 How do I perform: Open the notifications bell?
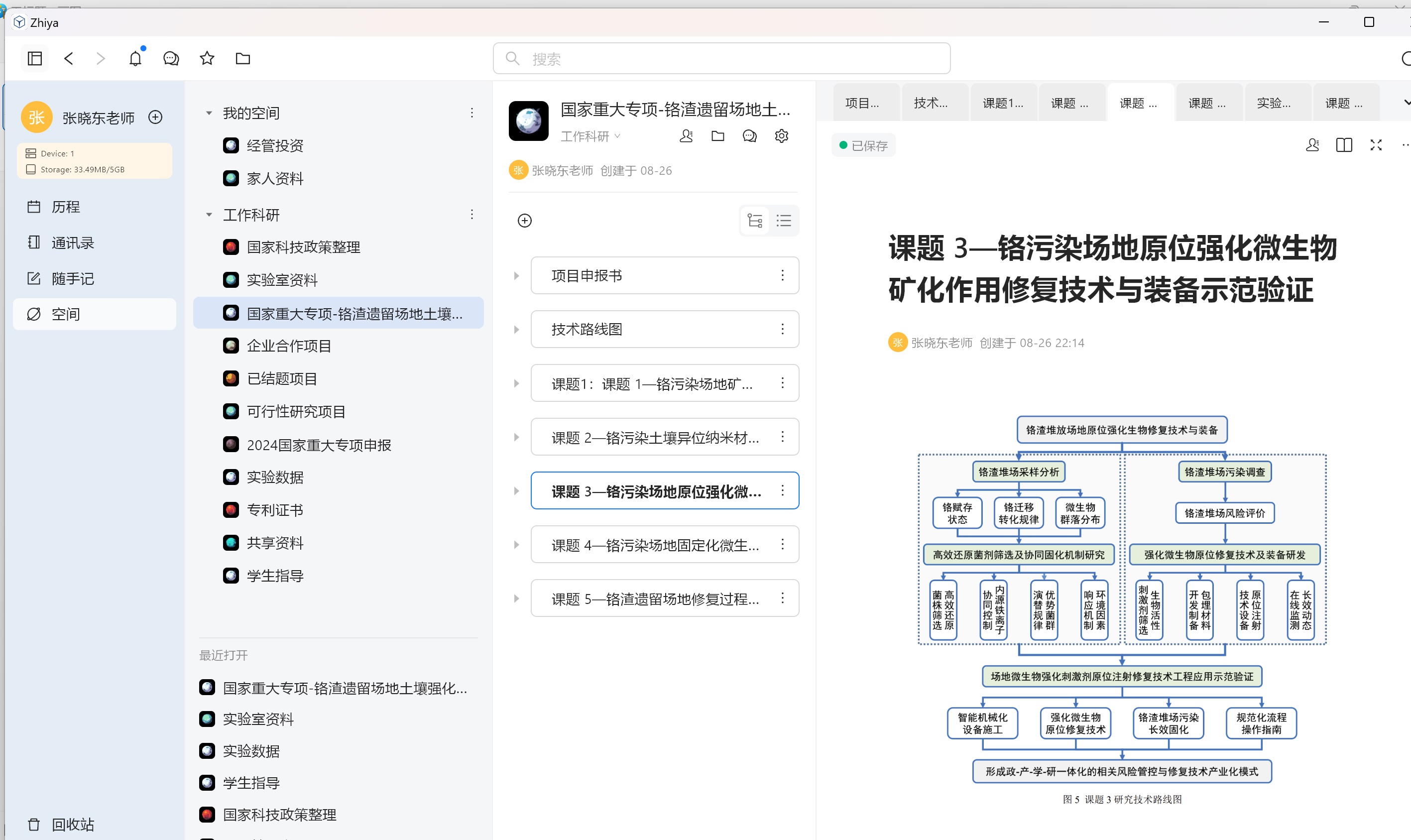pyautogui.click(x=135, y=58)
